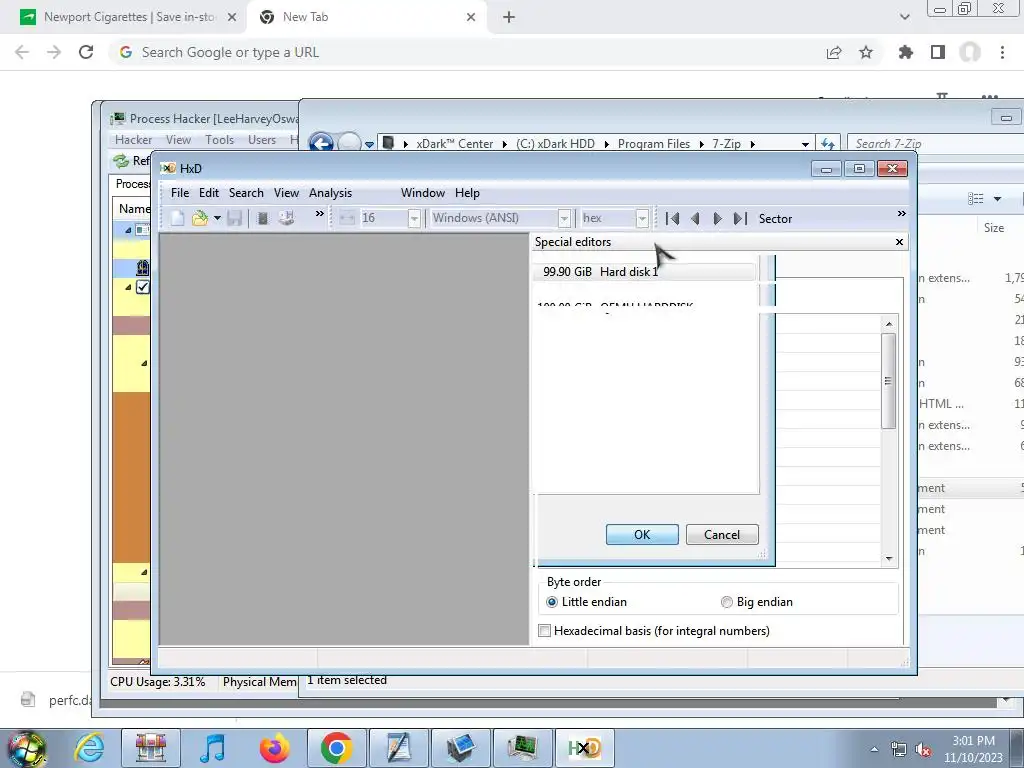Open the Users menu in Process Hacker
This screenshot has height=768, width=1024.
[262, 140]
